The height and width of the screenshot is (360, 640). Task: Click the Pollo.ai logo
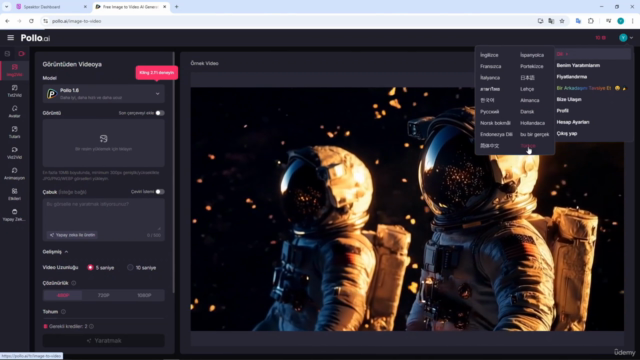point(36,38)
